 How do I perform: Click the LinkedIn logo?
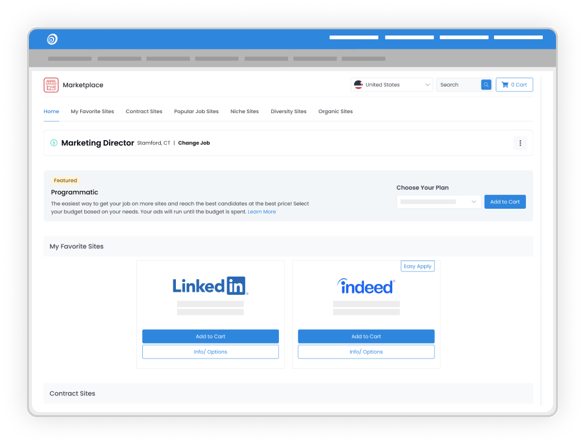click(210, 286)
